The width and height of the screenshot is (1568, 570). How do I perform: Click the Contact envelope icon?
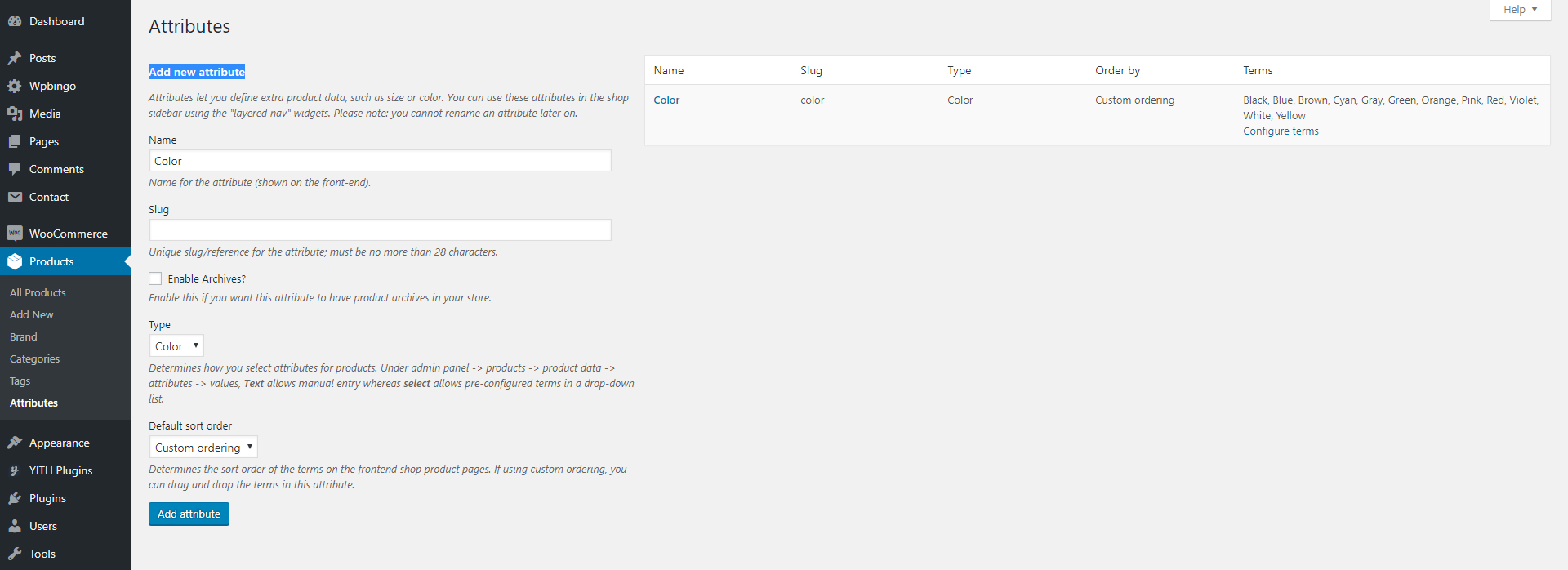pyautogui.click(x=15, y=197)
